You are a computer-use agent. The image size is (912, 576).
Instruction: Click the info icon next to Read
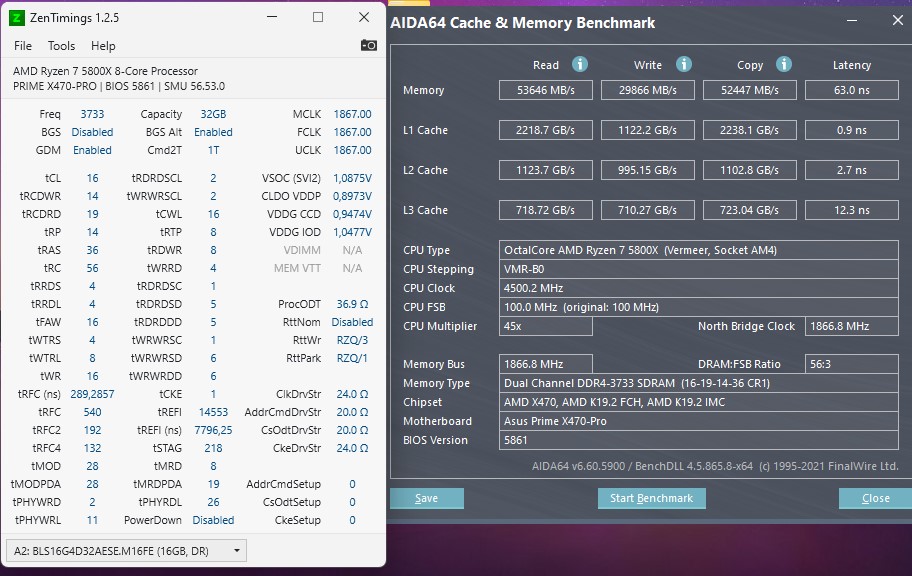(580, 64)
